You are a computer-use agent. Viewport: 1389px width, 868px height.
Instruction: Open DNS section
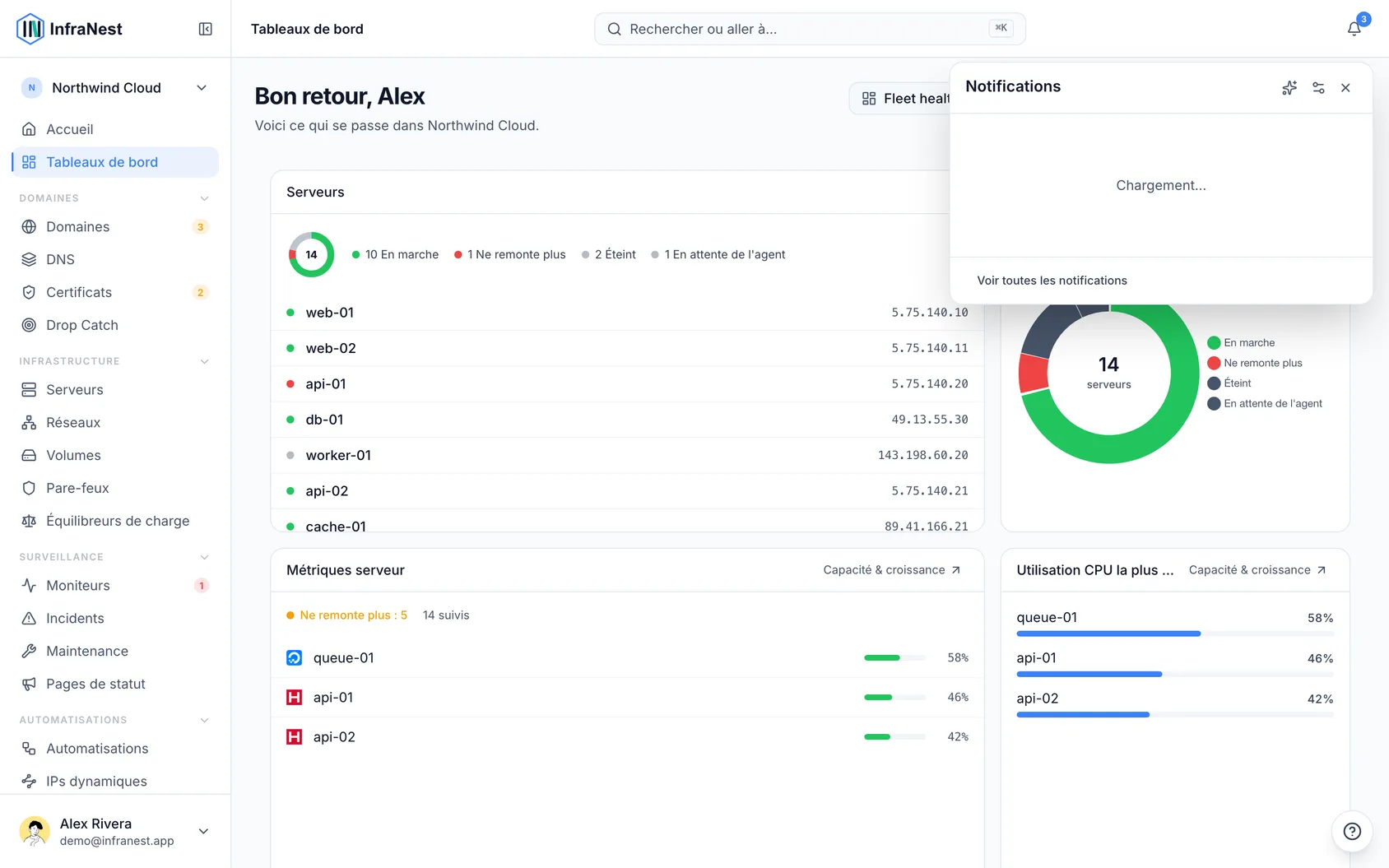point(115,259)
